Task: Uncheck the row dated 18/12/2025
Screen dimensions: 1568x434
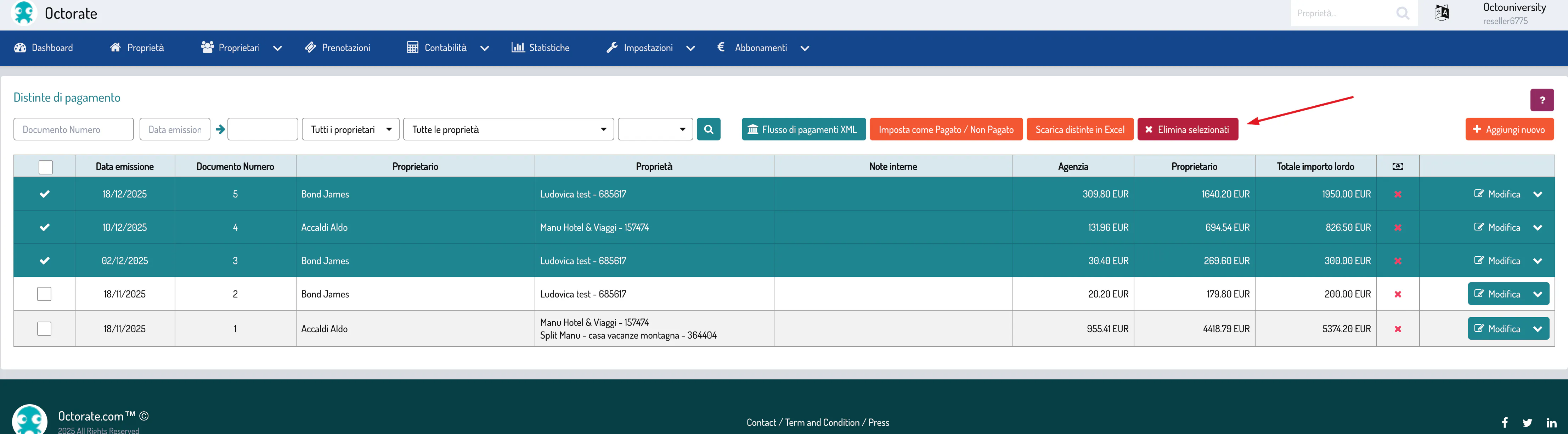Action: pyautogui.click(x=44, y=194)
